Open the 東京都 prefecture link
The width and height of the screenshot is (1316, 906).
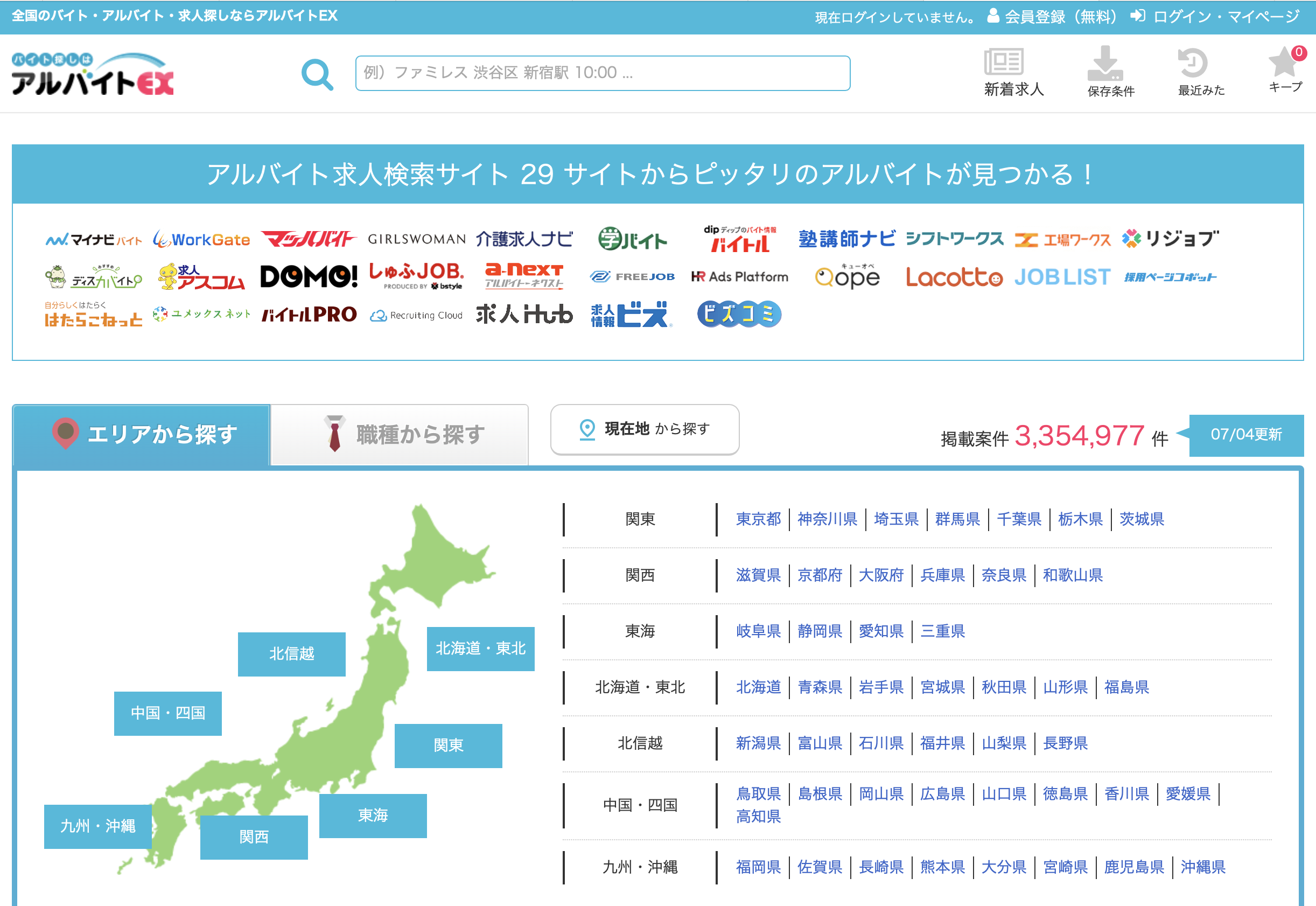(758, 519)
